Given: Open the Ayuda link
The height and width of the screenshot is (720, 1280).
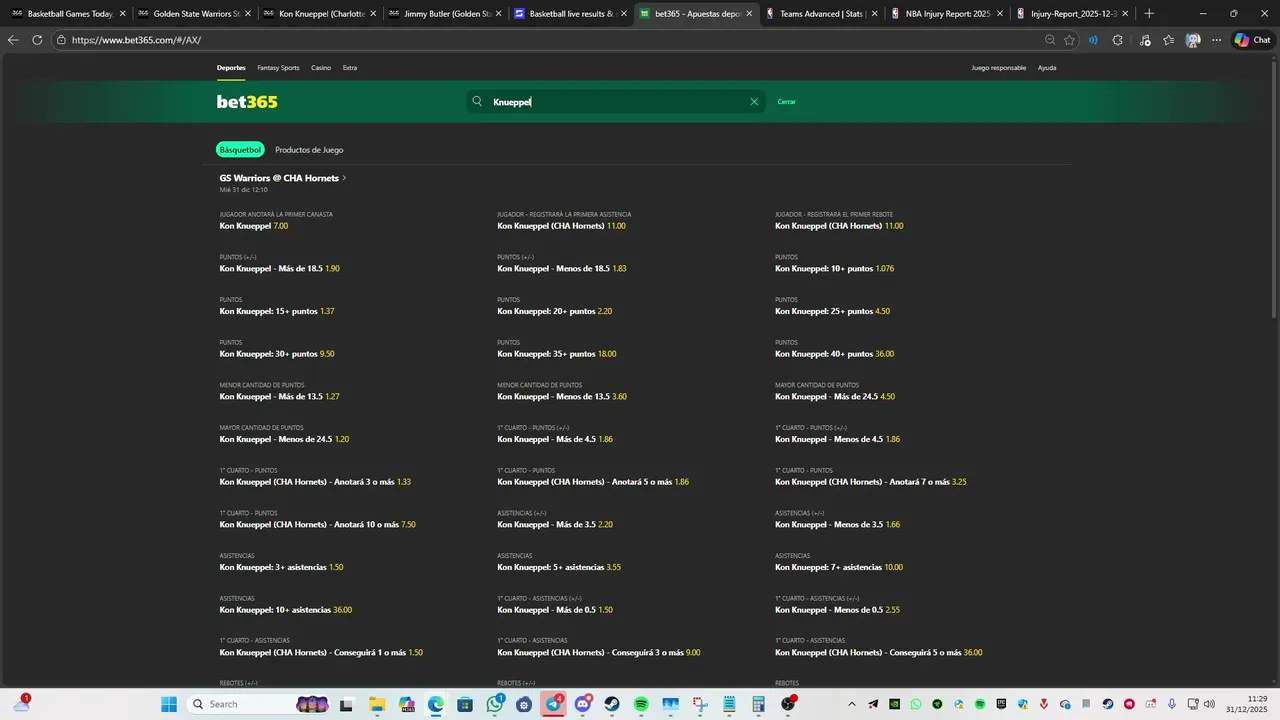Looking at the screenshot, I should pos(1047,68).
